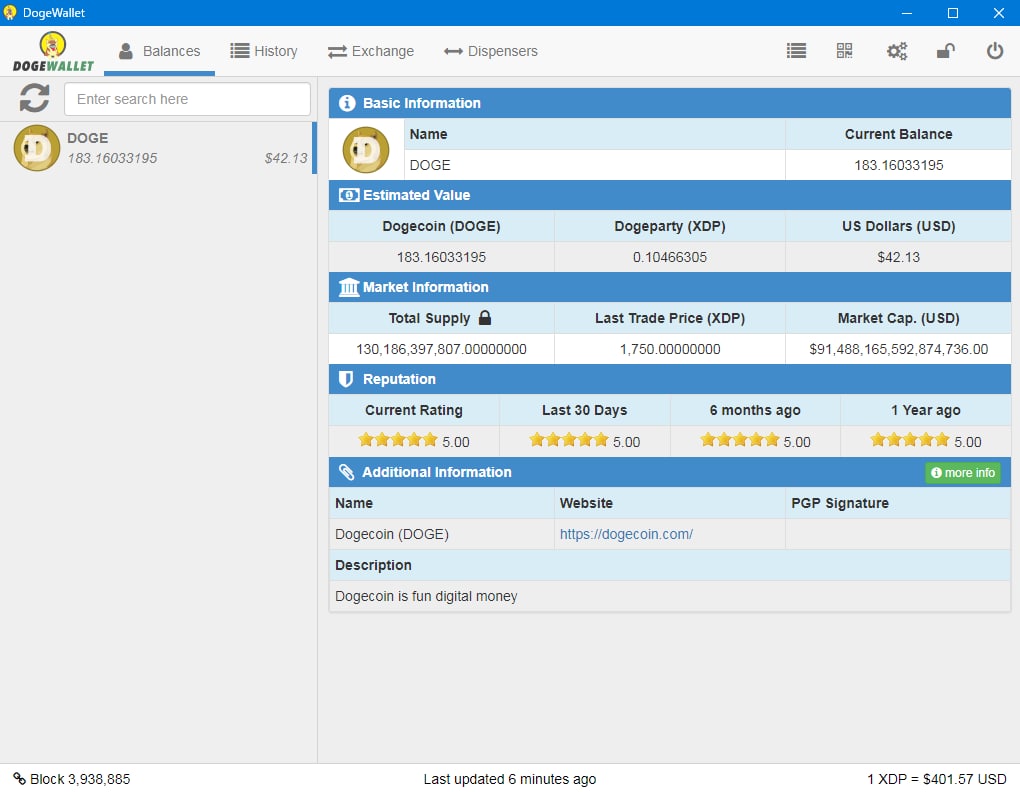
Task: Click the padlock lock-wallet icon
Action: pyautogui.click(x=946, y=51)
